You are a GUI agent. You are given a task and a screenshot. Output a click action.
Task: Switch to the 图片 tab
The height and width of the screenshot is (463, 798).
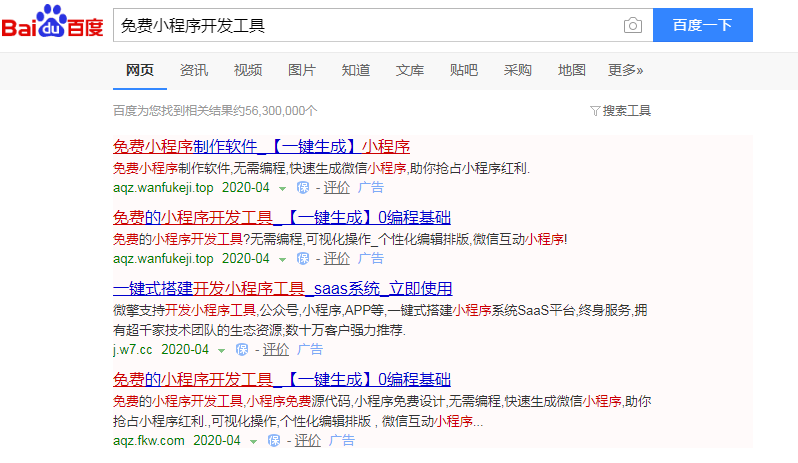pyautogui.click(x=302, y=70)
